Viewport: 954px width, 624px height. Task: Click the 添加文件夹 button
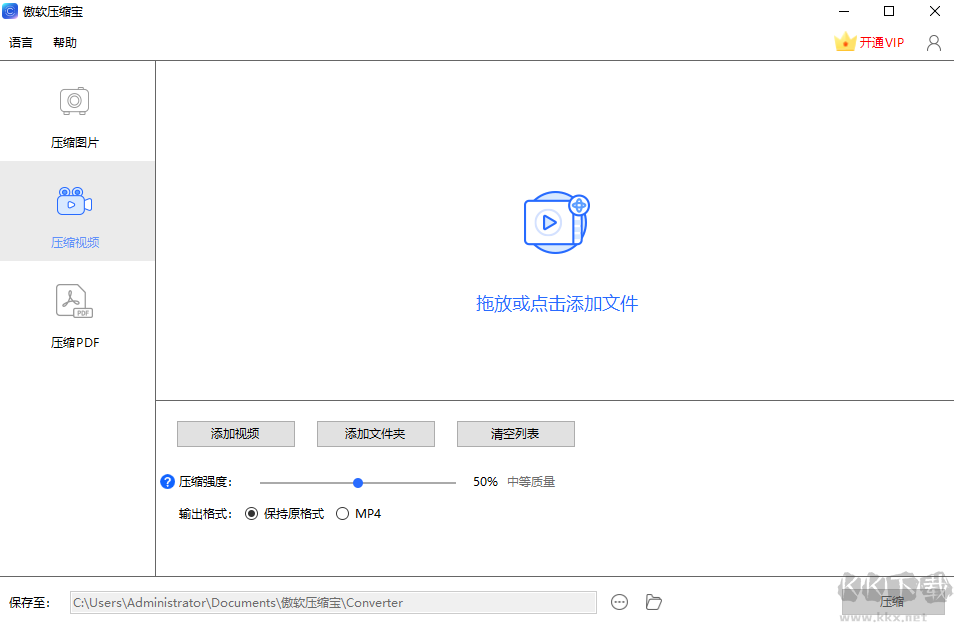[x=375, y=433]
